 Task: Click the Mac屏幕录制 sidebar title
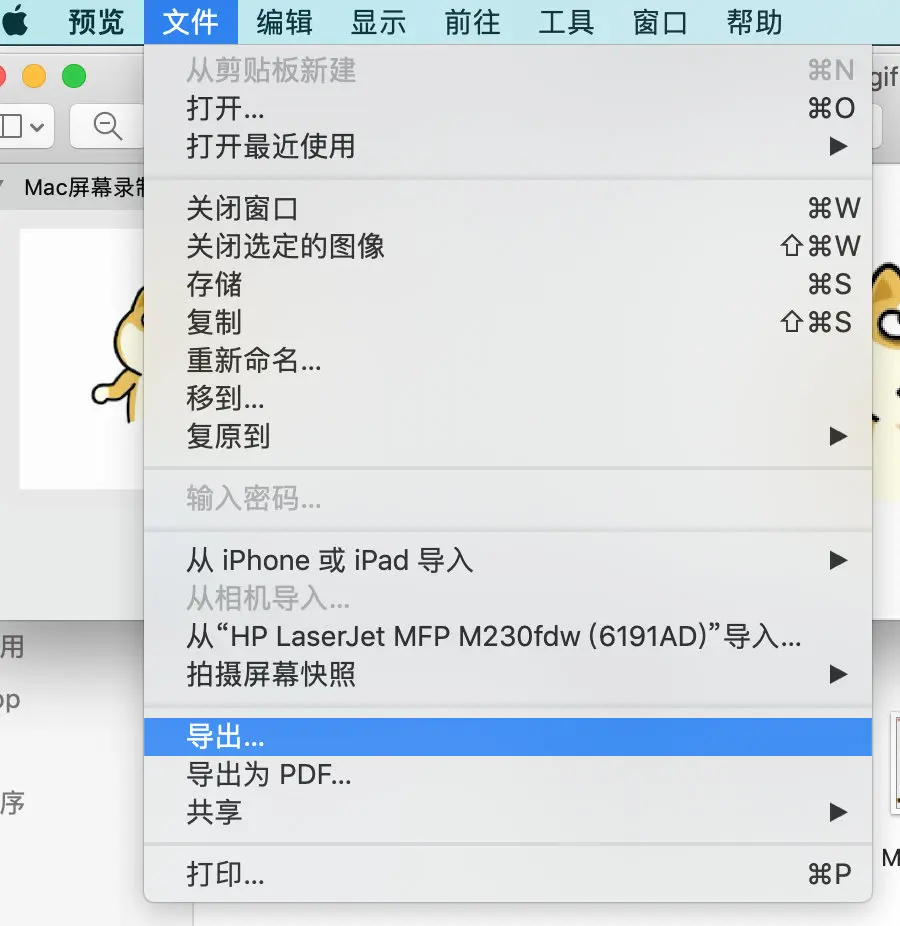click(84, 188)
